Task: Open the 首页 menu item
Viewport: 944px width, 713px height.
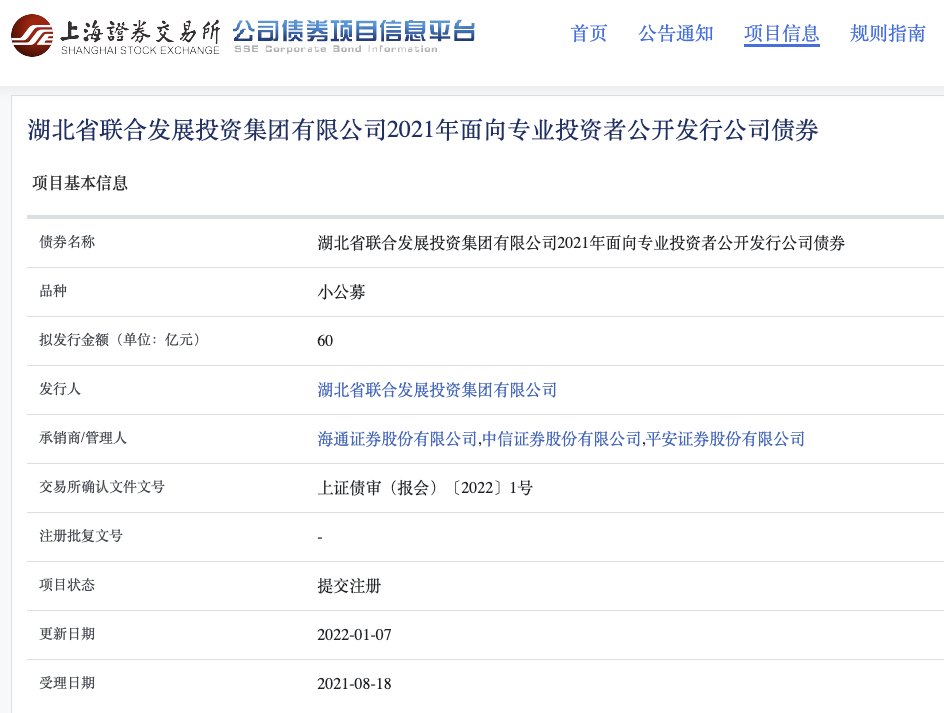Action: [x=589, y=33]
